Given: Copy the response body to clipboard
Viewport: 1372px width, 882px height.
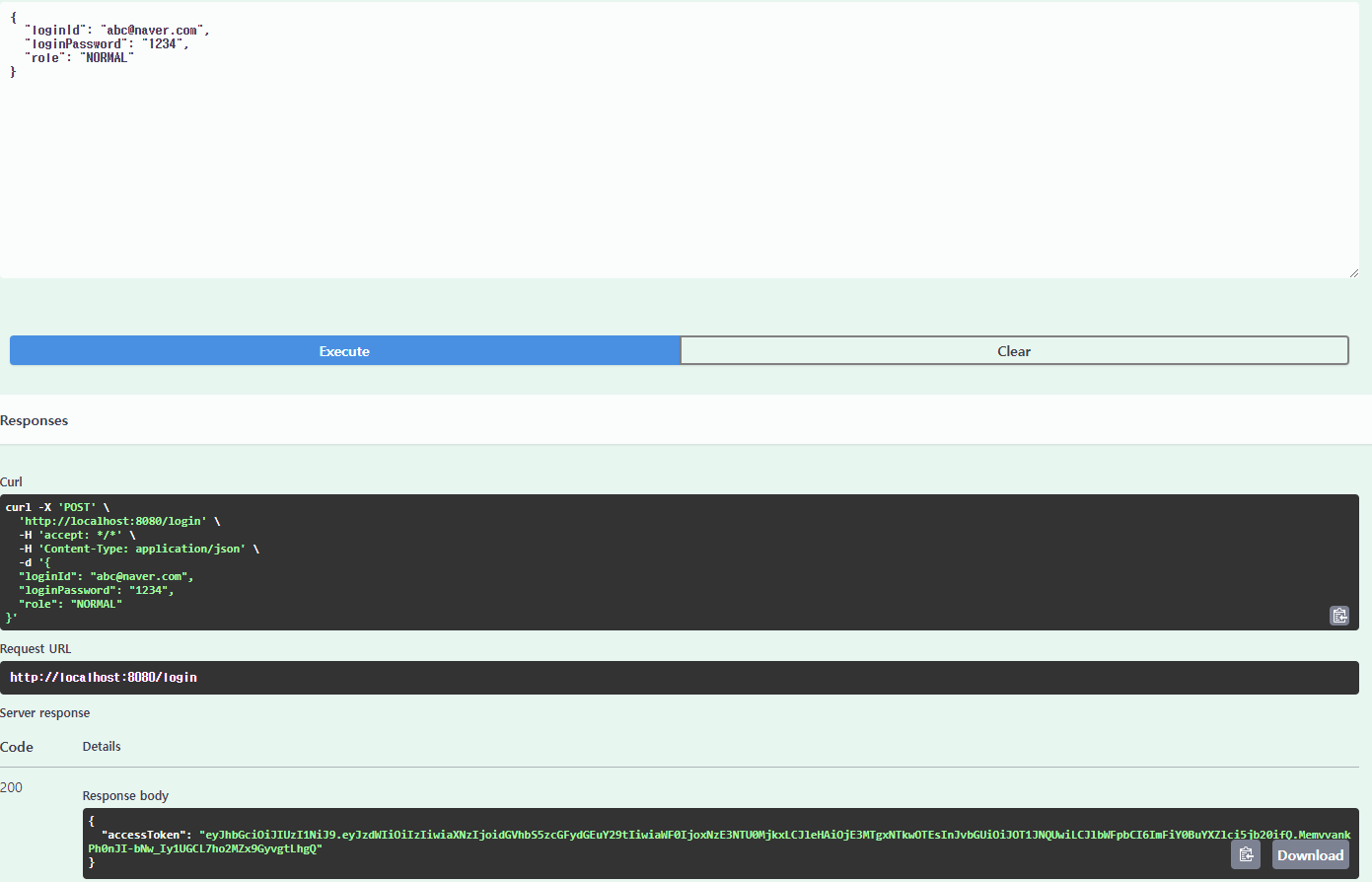Looking at the screenshot, I should point(1246,854).
